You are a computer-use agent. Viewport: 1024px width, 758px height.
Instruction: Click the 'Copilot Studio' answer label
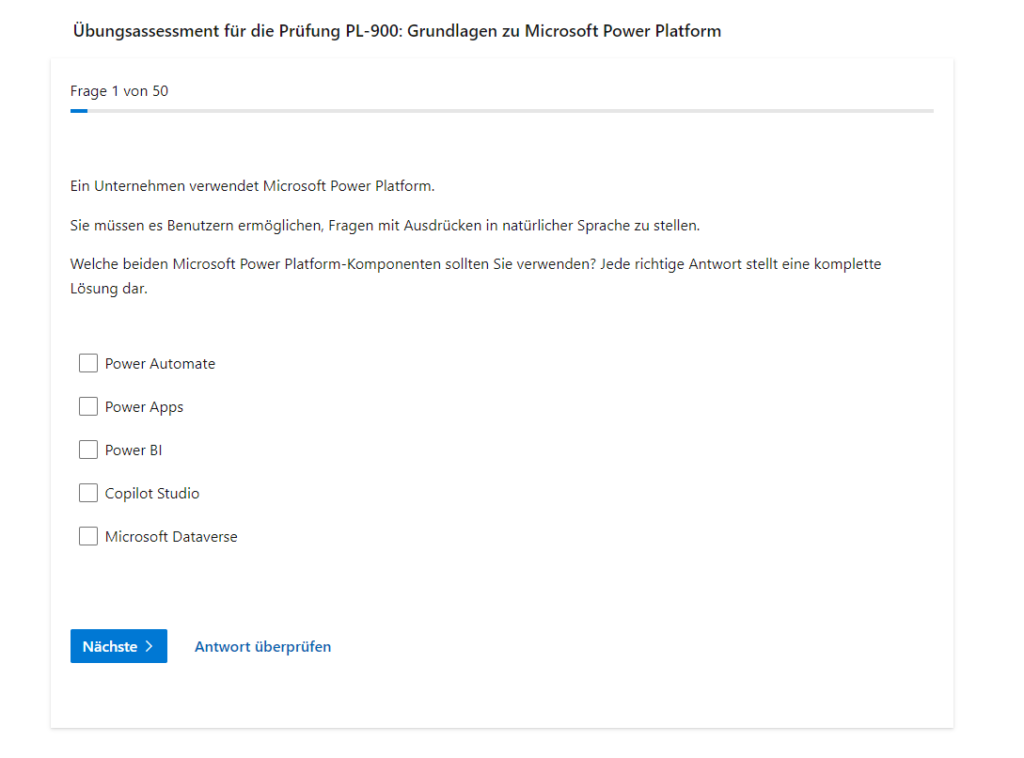pos(152,494)
